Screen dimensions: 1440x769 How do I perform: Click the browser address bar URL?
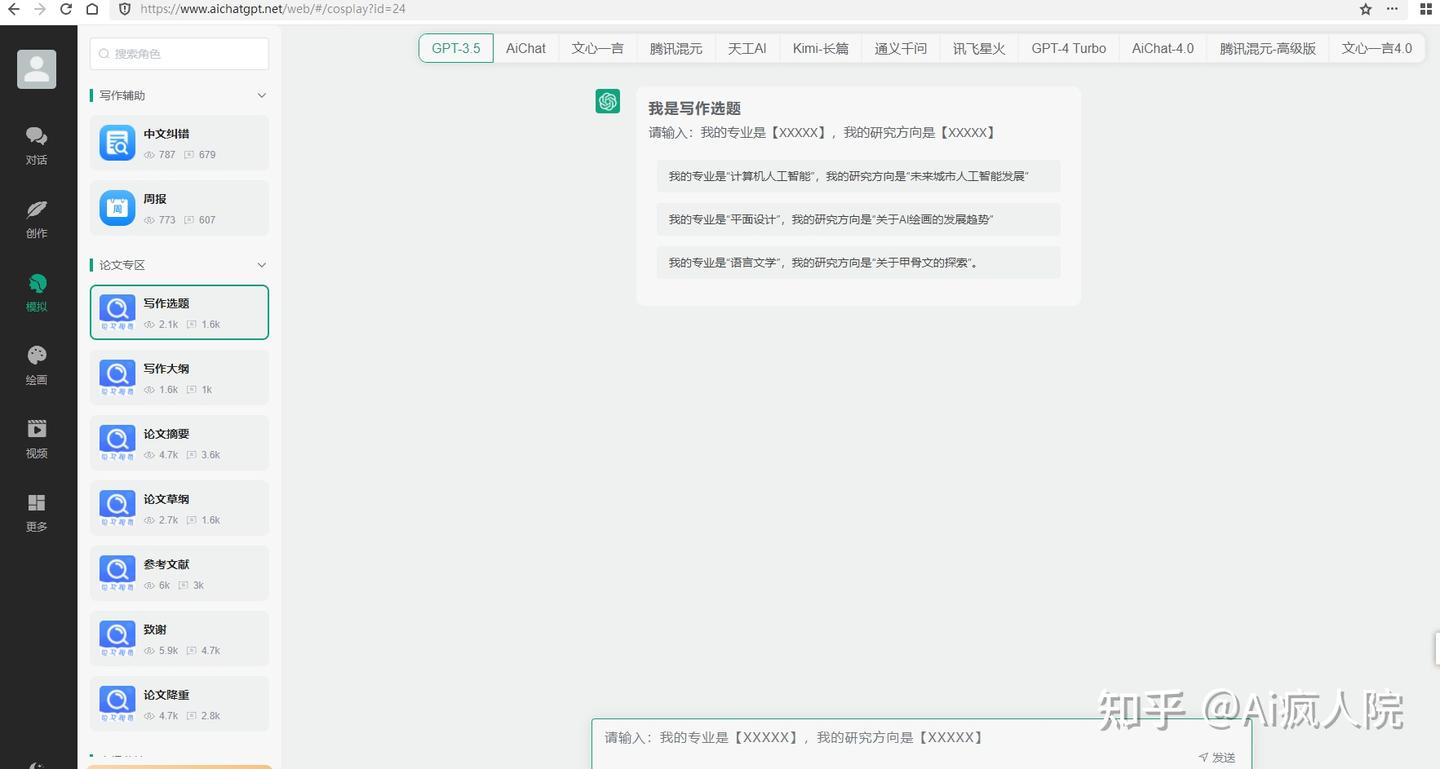[273, 9]
